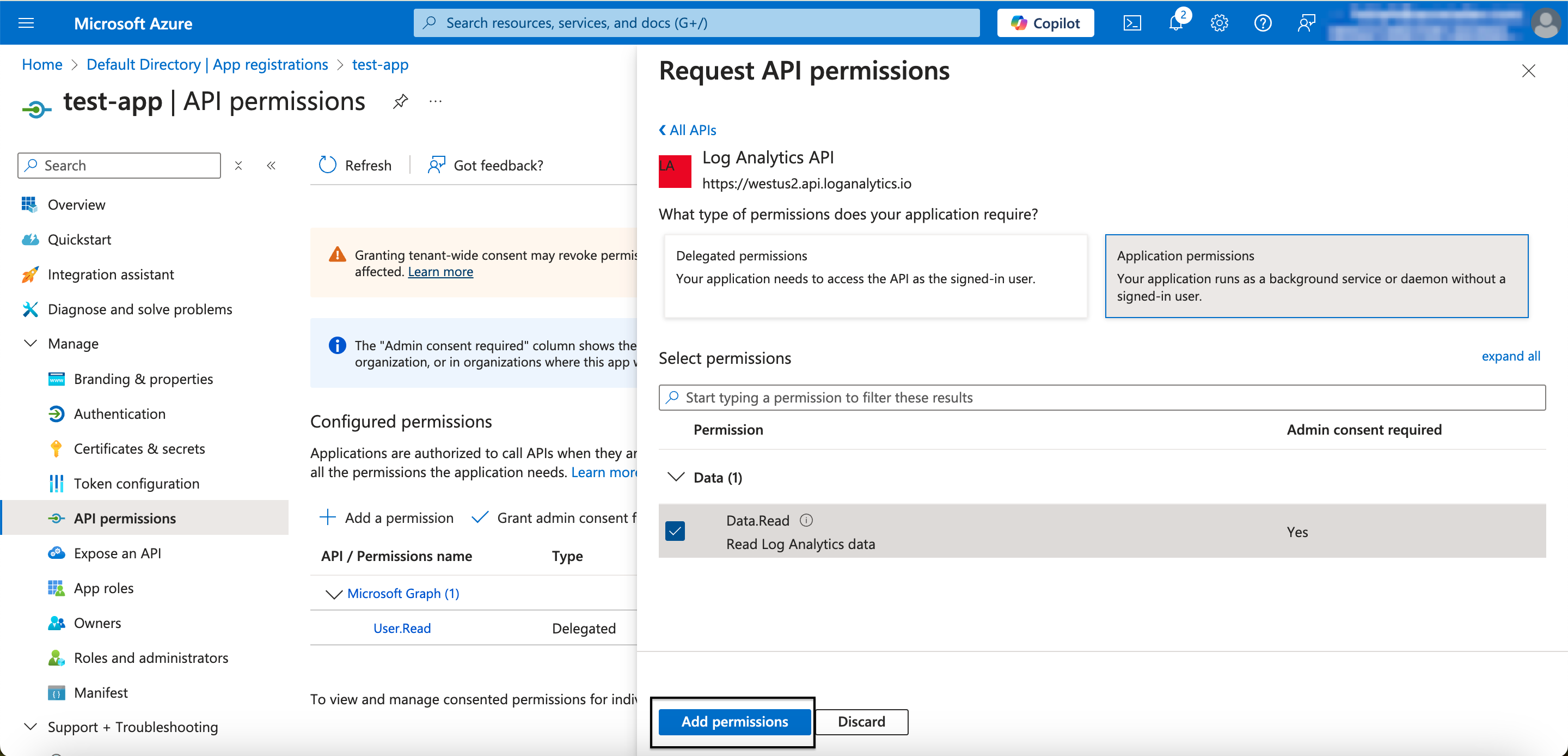Click the Microsoft Azure portal title
Image resolution: width=1568 pixels, height=756 pixels.
coord(133,23)
